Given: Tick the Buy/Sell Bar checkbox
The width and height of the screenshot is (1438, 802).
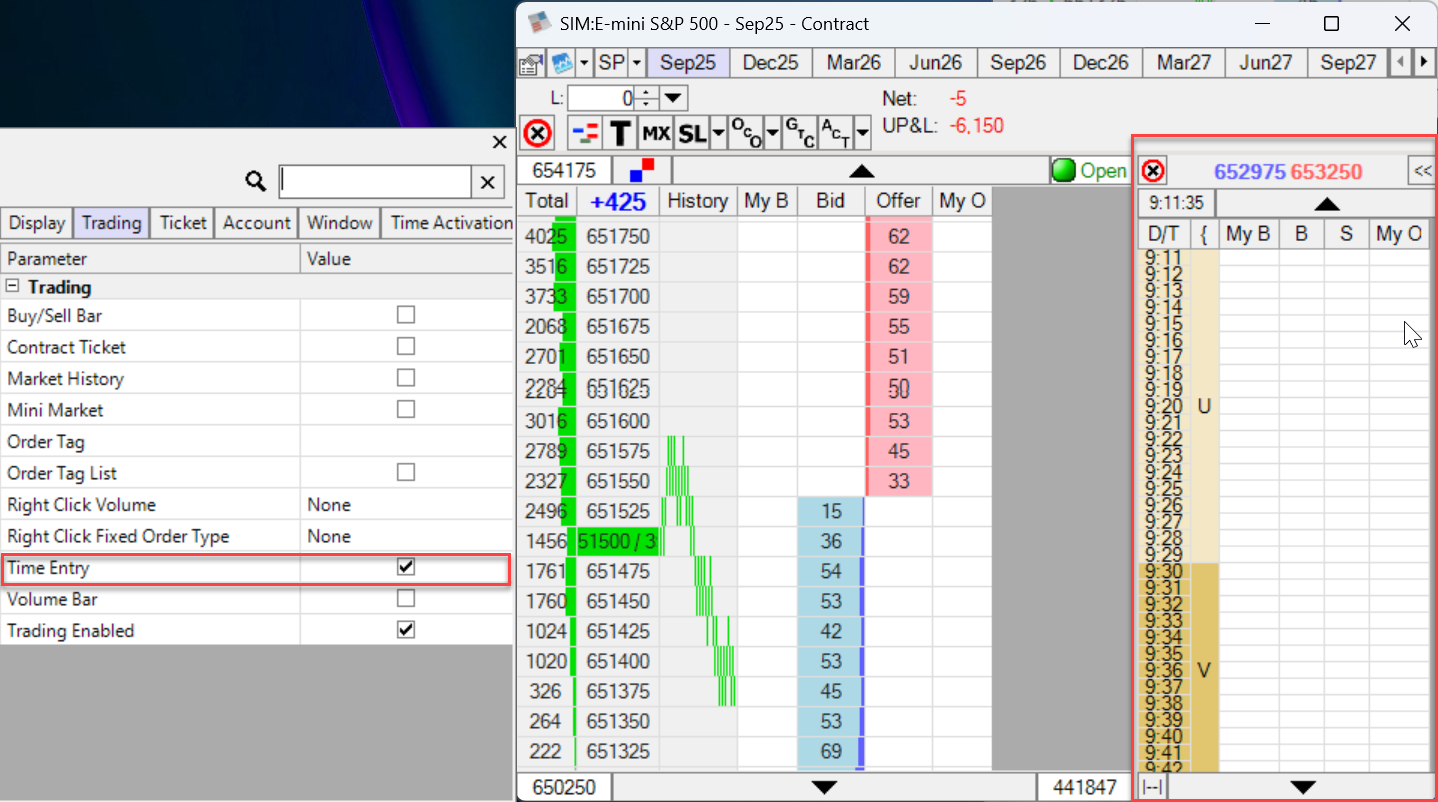Looking at the screenshot, I should click(x=405, y=315).
